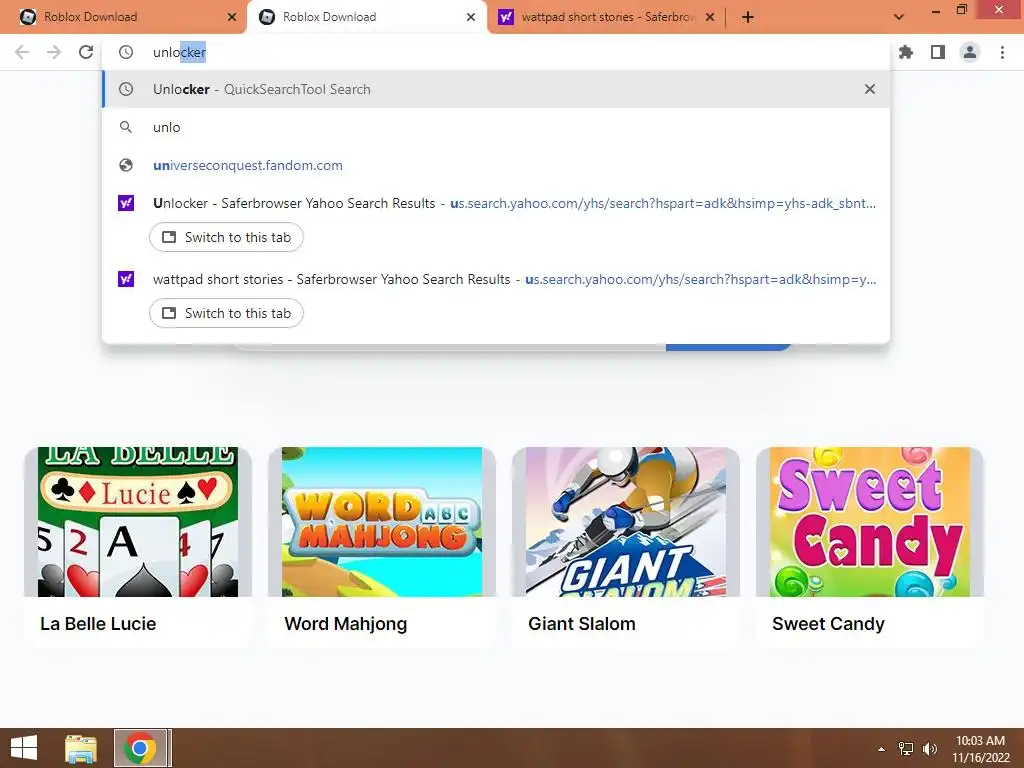
Task: Open the Sweet Candy game thumbnail
Action: click(870, 522)
